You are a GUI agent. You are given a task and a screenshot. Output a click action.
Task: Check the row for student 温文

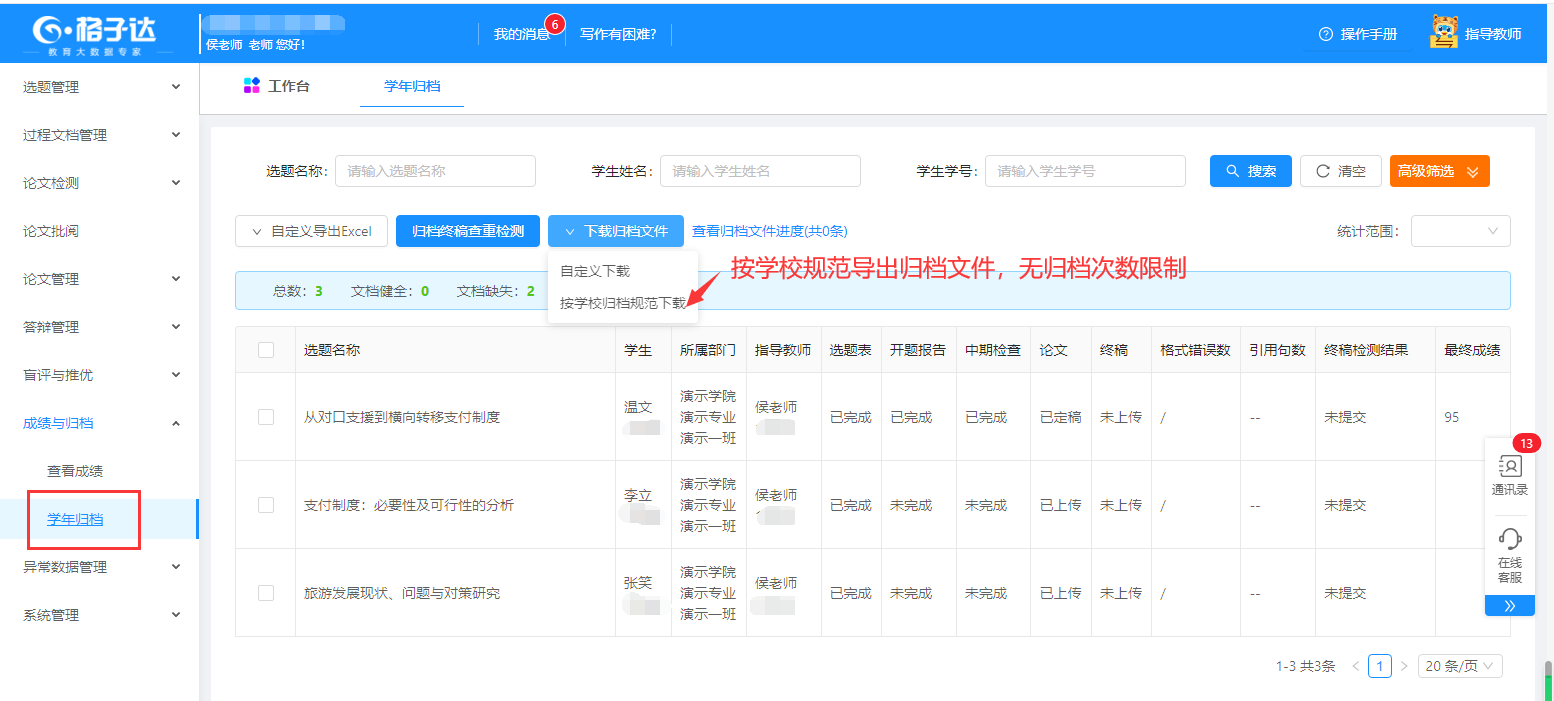tap(266, 417)
